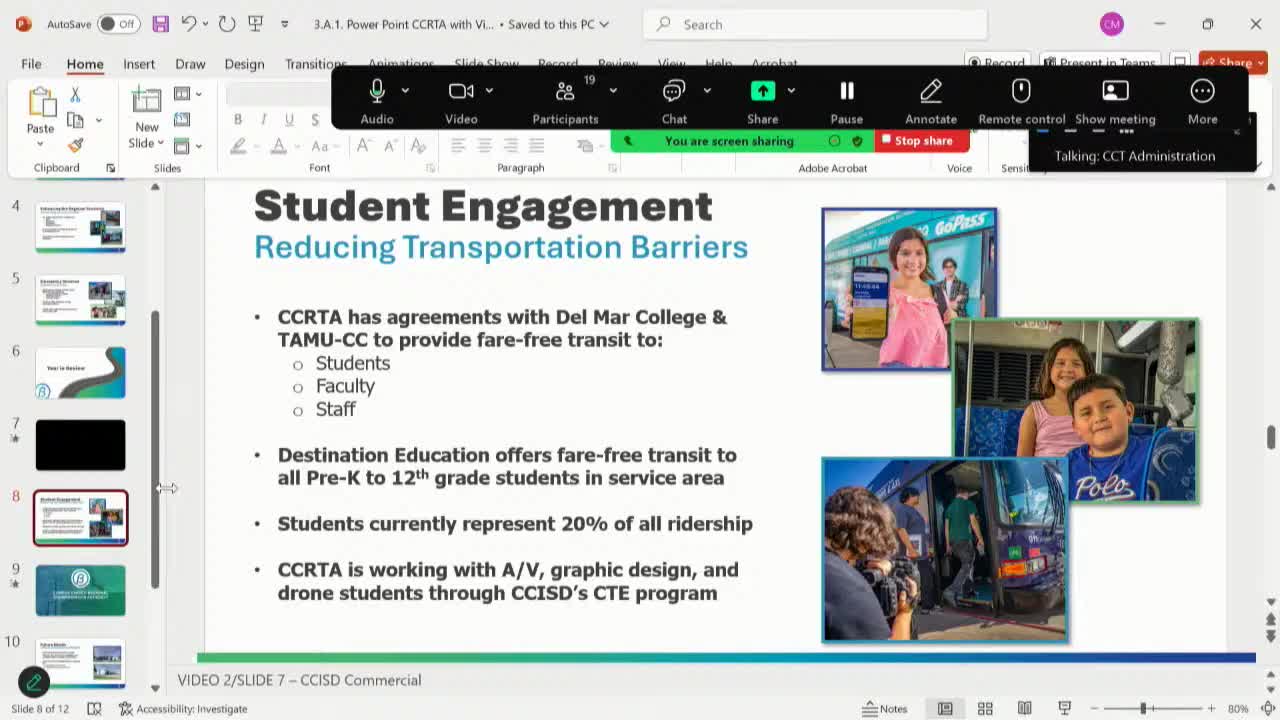Switch to Reading view

[x=1024, y=708]
